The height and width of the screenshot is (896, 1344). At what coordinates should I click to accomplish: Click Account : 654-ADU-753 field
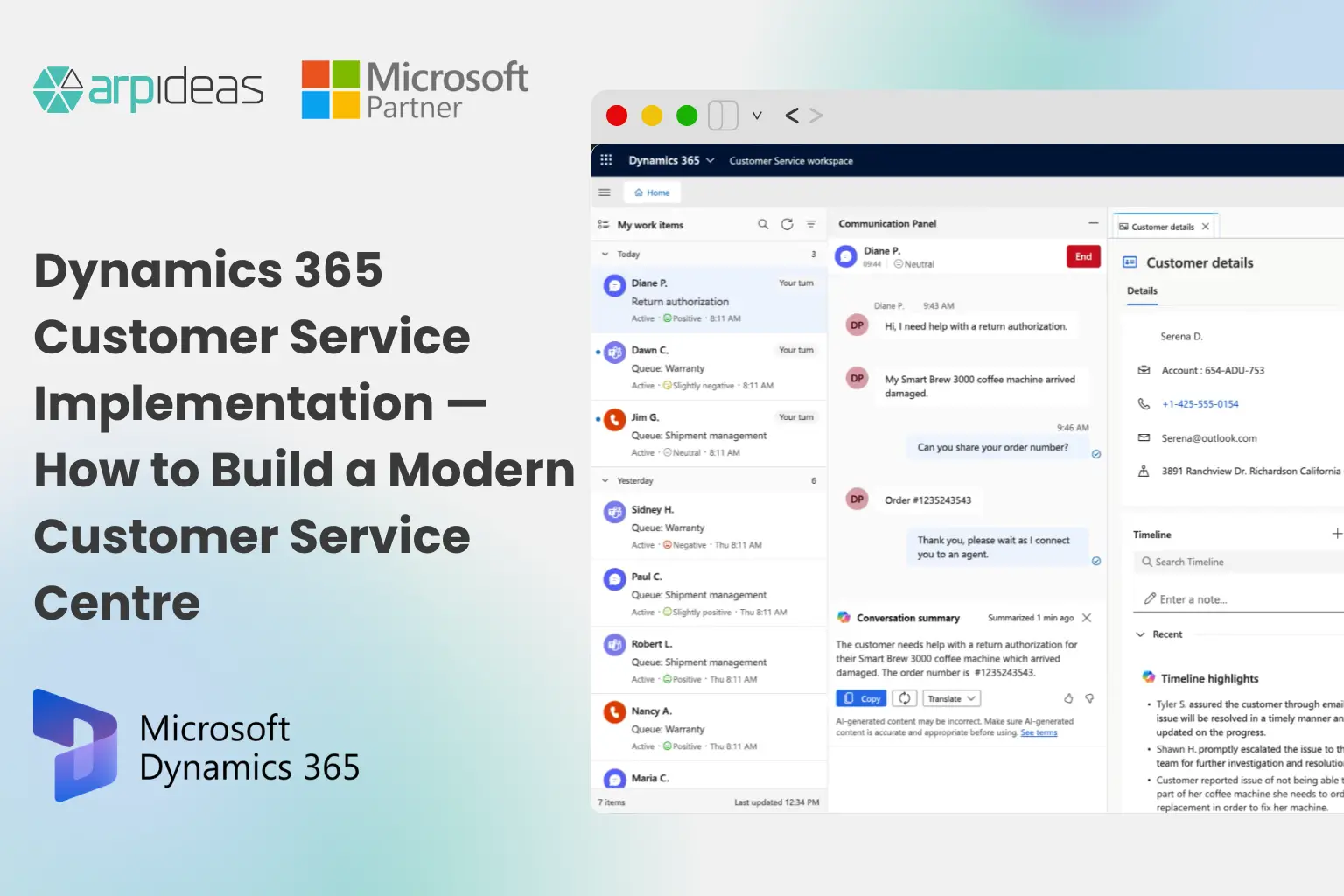click(1213, 371)
